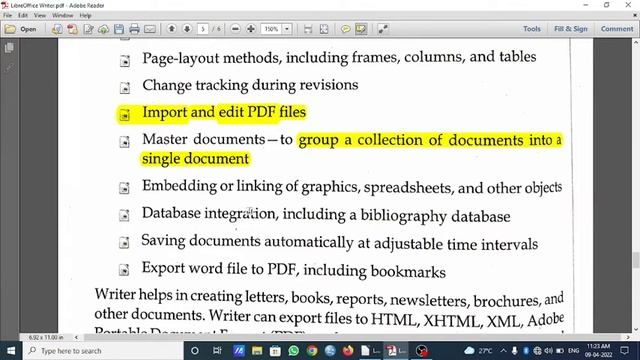Click the text 'Change tracking during revisions'
Image resolution: width=640 pixels, height=360 pixels.
click(x=250, y=85)
